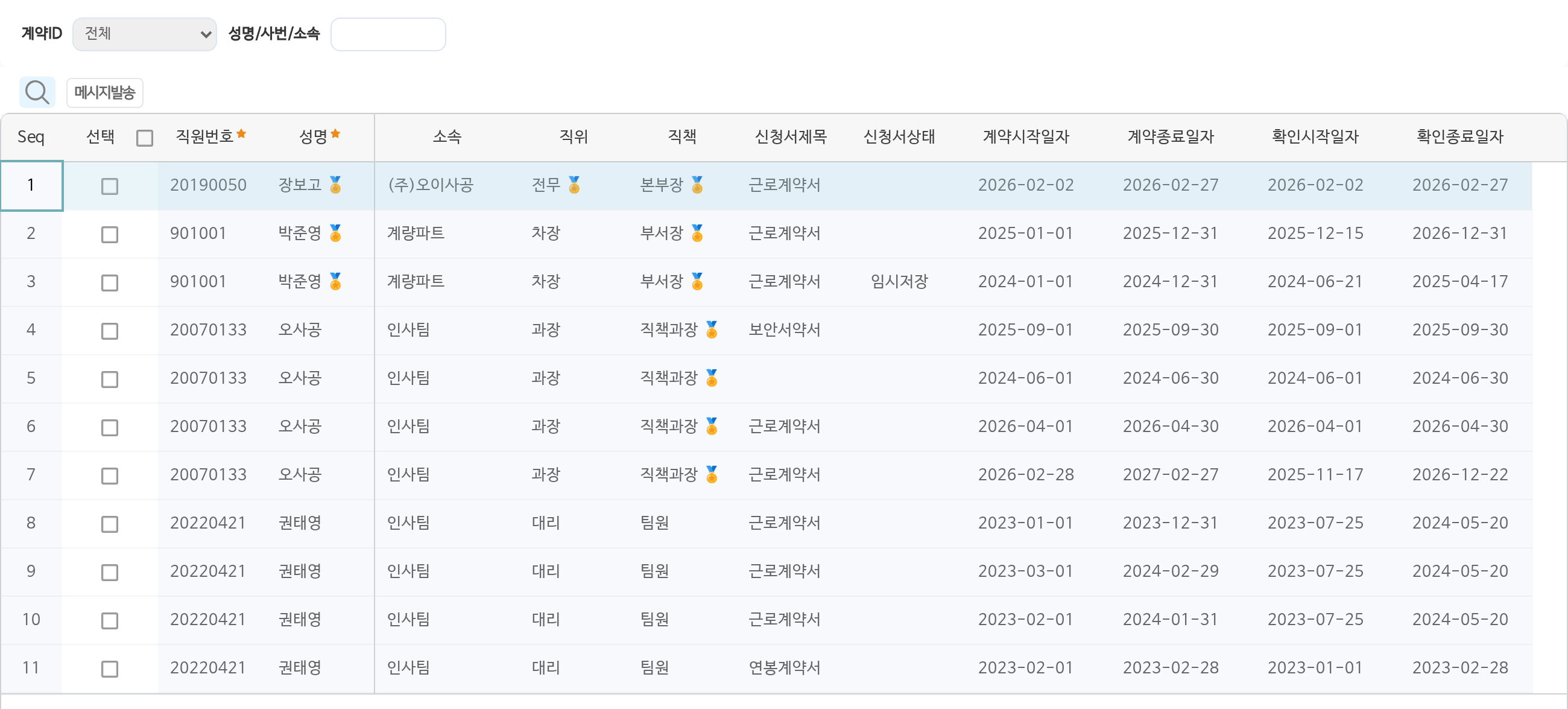
Task: Check the box for row 1 장보고
Action: (x=110, y=186)
